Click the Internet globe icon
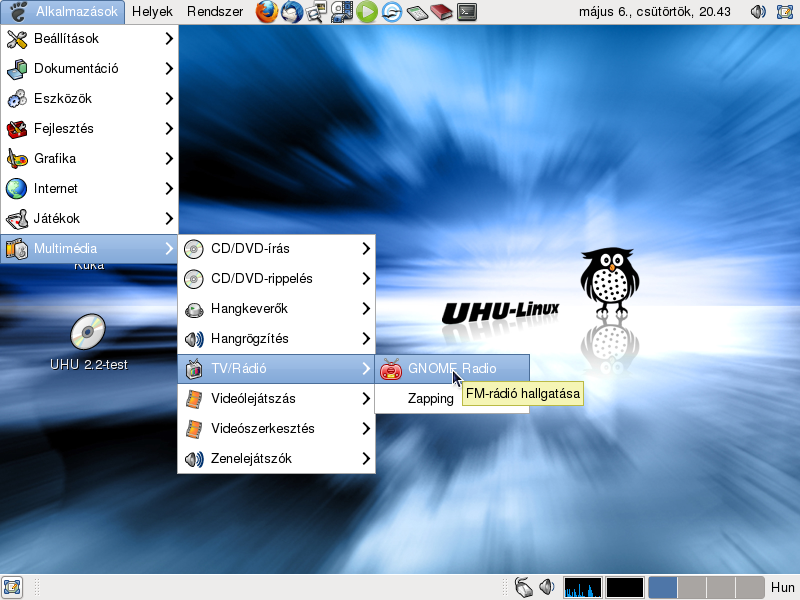 point(17,189)
